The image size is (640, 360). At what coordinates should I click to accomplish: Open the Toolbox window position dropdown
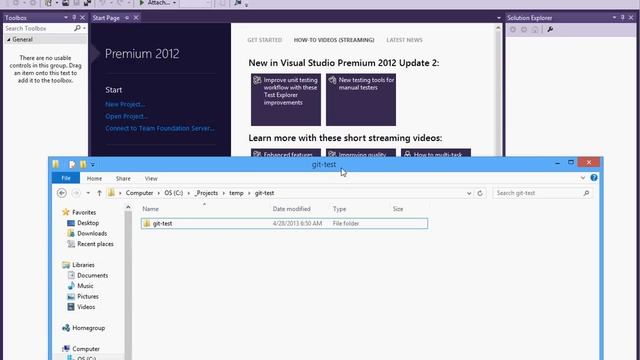(x=66, y=18)
